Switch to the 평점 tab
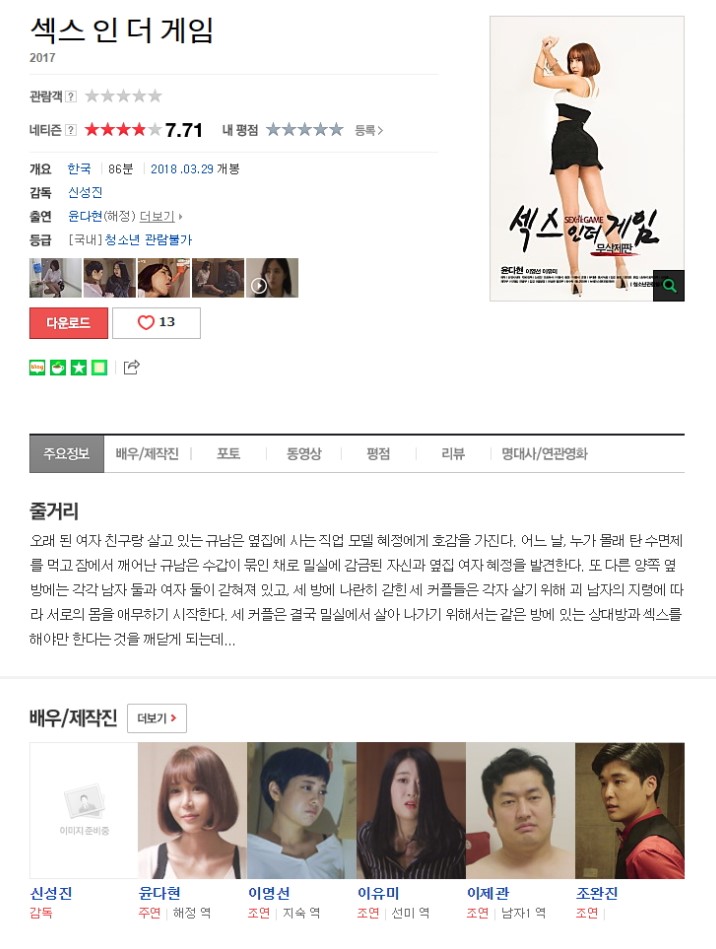 [378, 454]
